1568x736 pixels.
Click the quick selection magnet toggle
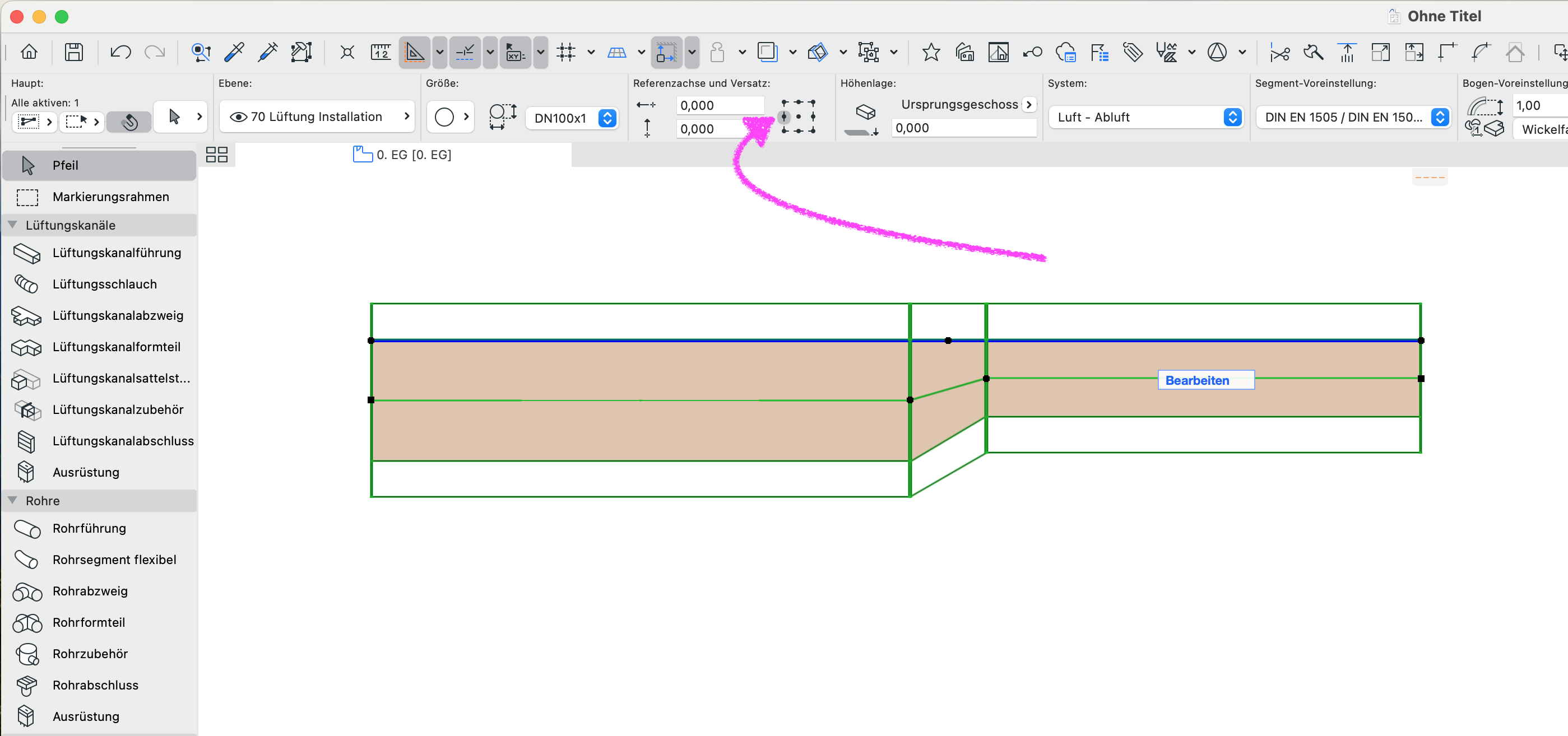point(129,122)
